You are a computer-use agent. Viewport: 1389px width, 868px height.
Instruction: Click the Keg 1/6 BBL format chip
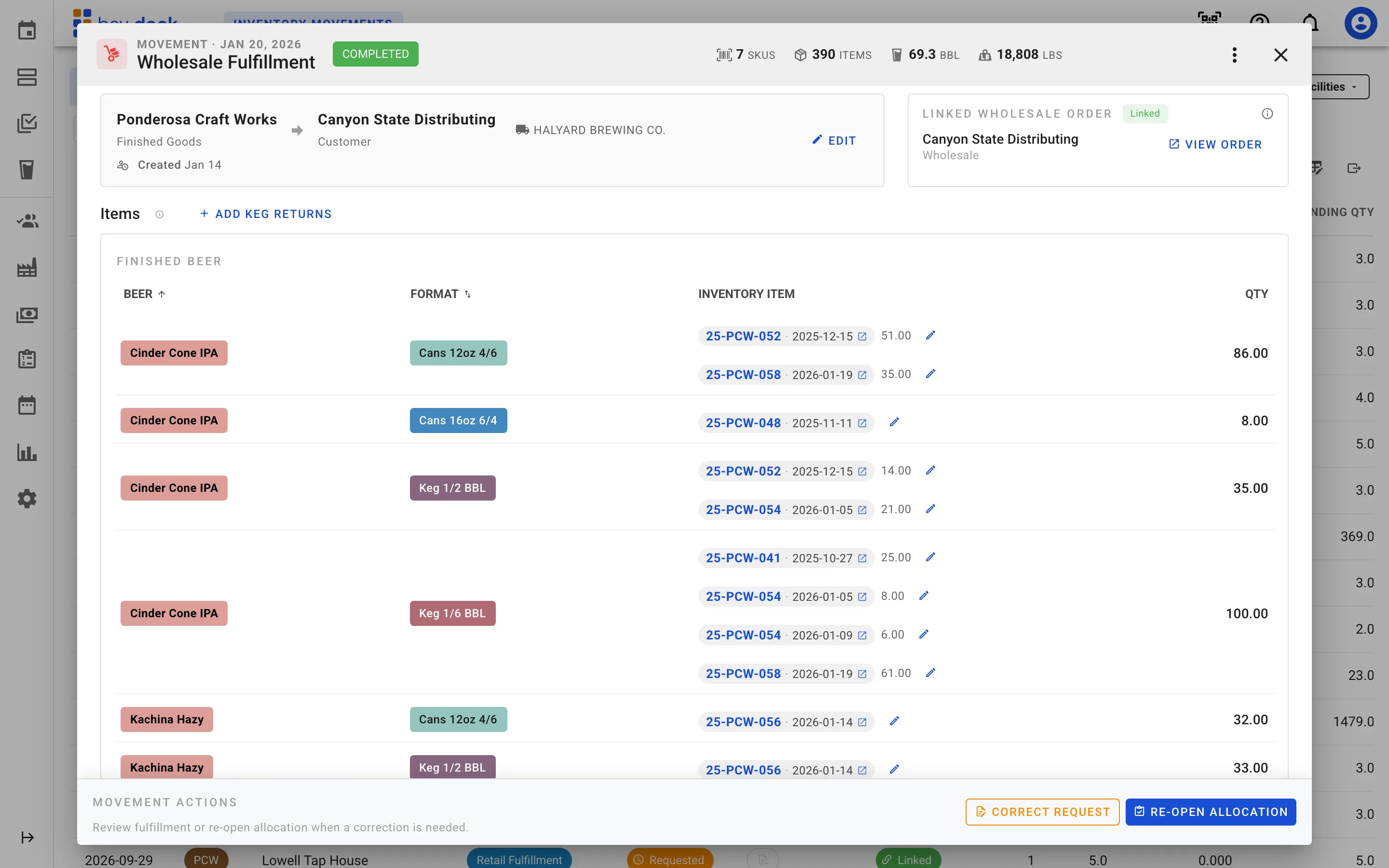click(452, 613)
